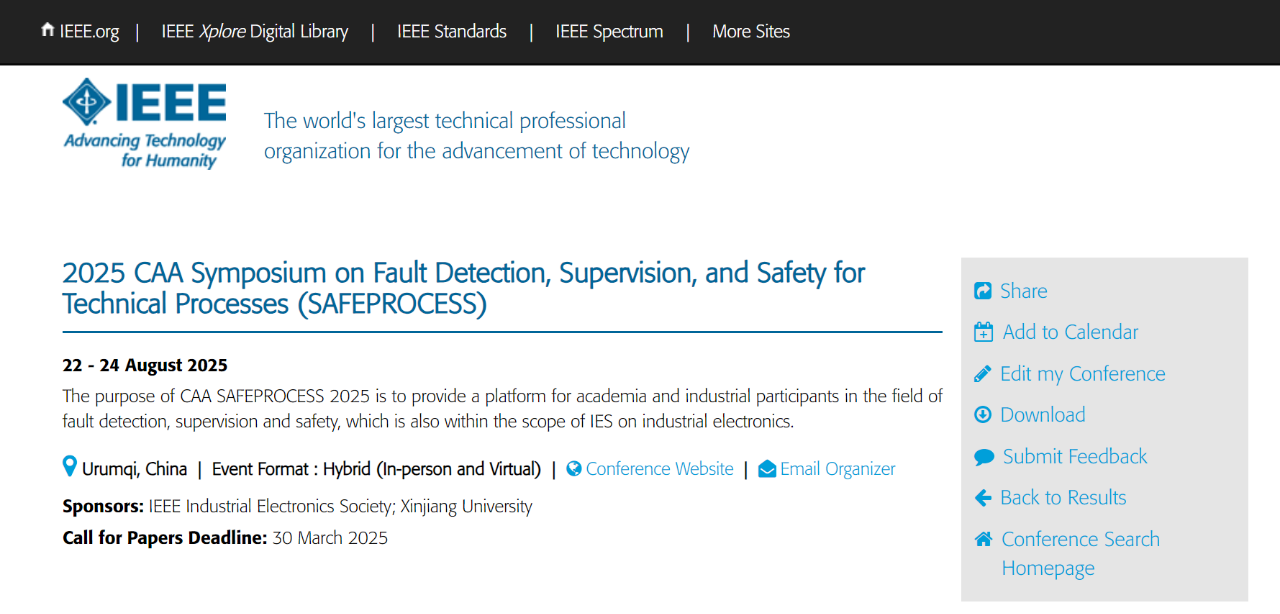1280x614 pixels.
Task: Open IEEE Xplore Digital Library
Action: point(255,31)
